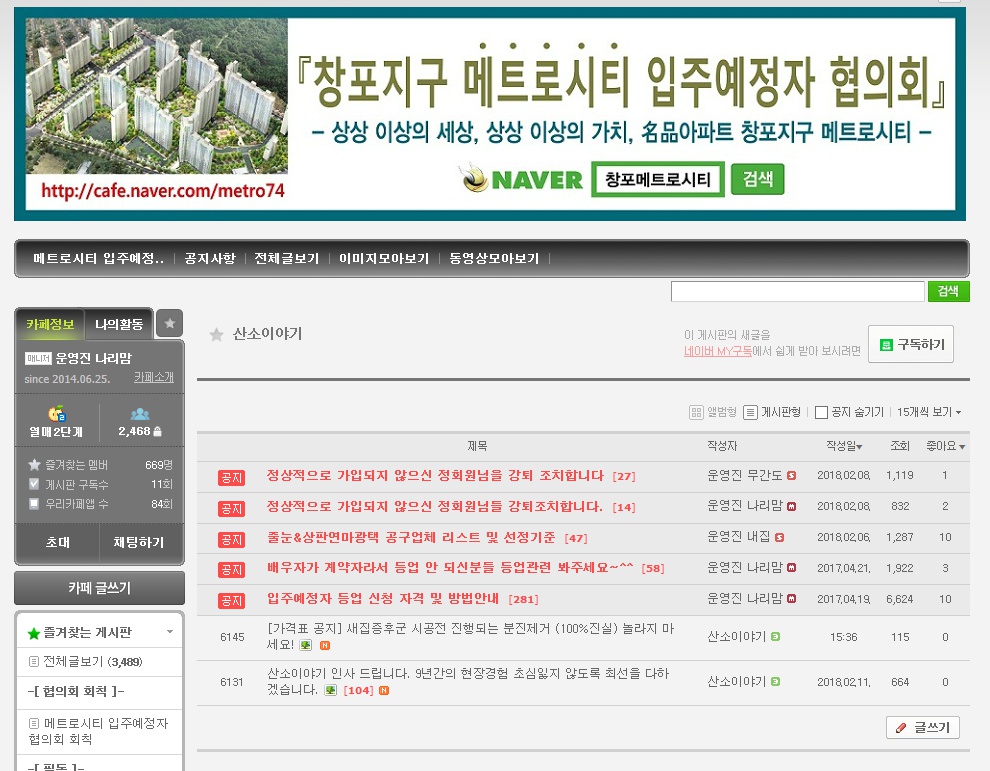990x771 pixels.
Task: Click the 카페 글쓰기 button
Action: (x=99, y=588)
